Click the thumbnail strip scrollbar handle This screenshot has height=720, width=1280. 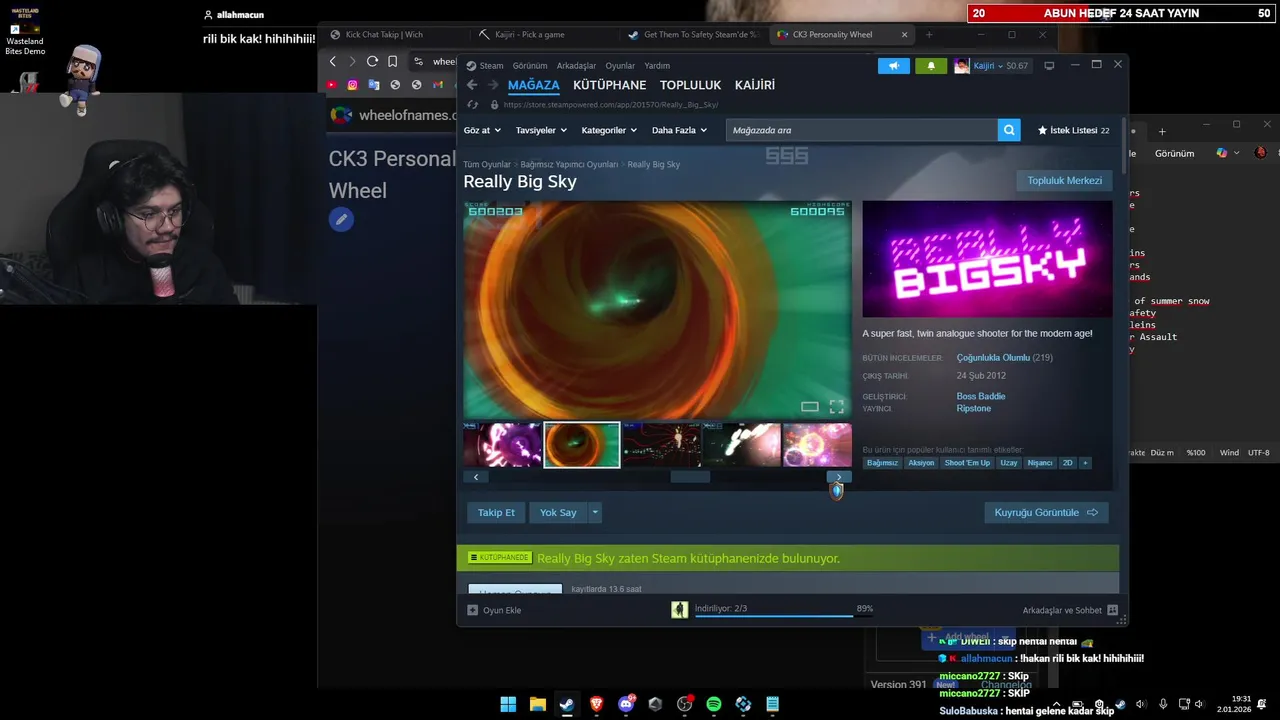(690, 477)
